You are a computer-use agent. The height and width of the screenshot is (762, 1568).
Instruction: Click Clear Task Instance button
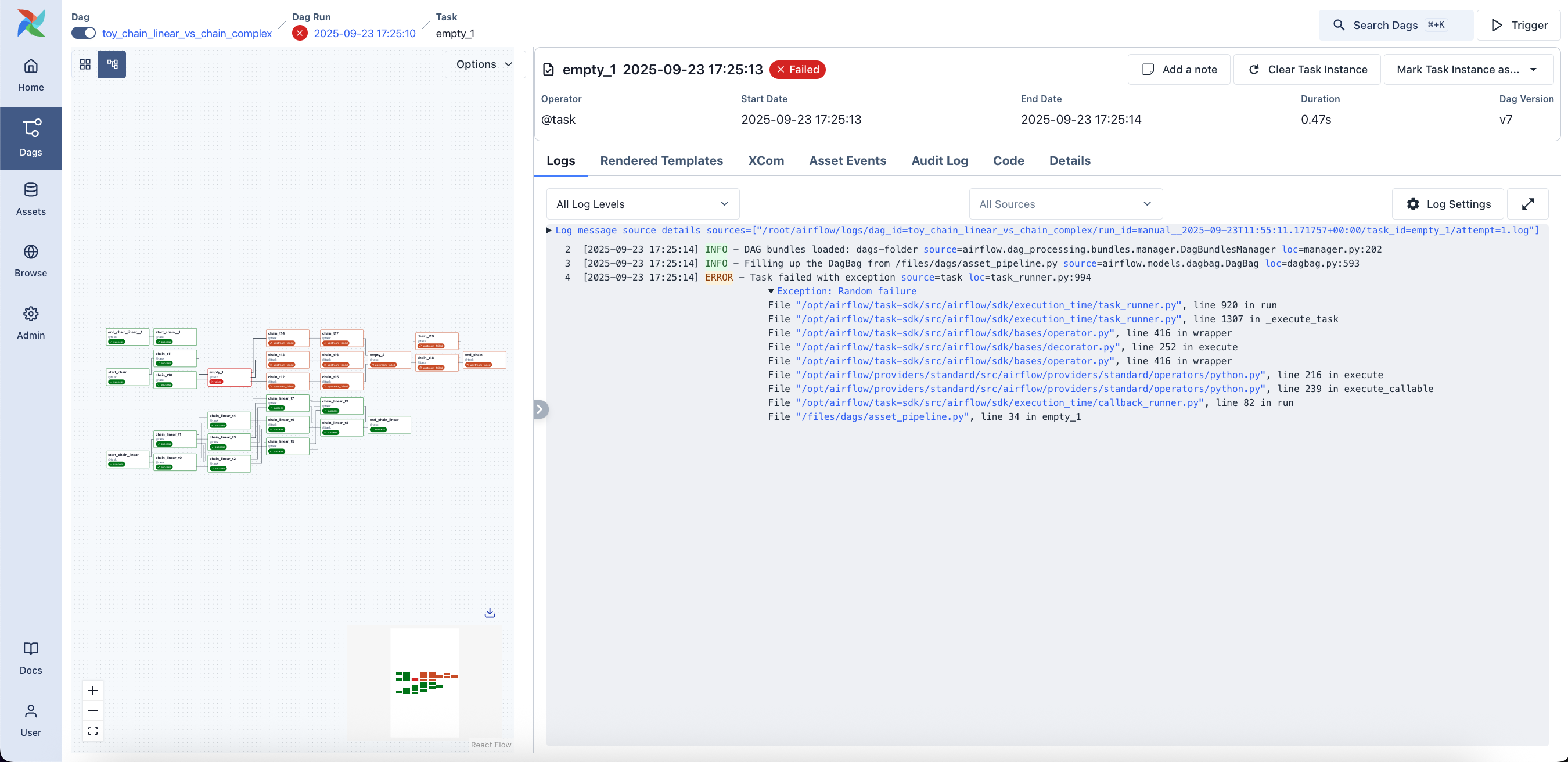(x=1307, y=69)
